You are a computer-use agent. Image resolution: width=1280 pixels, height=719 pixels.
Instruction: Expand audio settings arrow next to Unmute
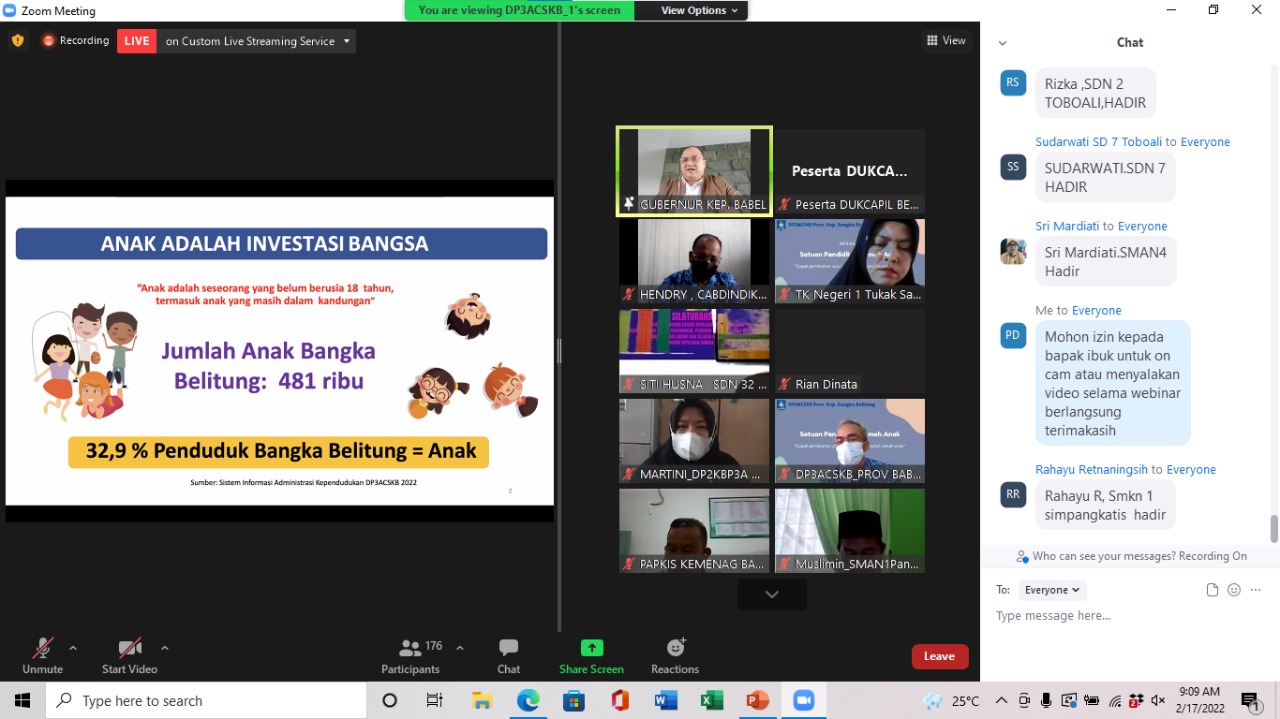73,648
